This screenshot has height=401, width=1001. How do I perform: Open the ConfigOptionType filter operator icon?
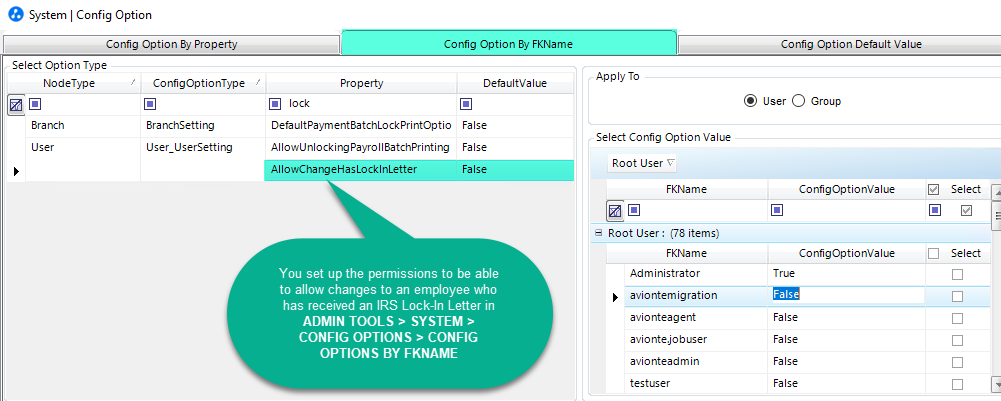click(150, 104)
